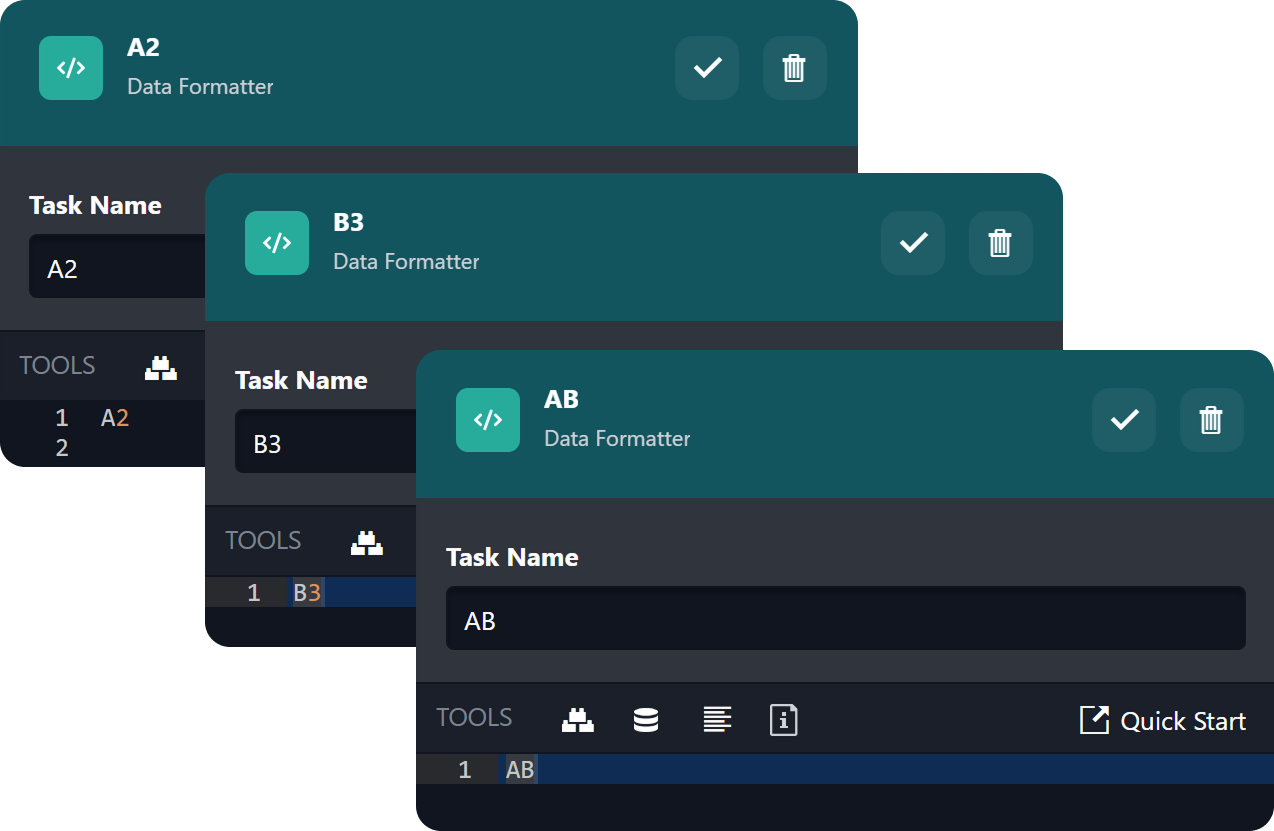The image size is (1274, 831).
Task: Open the Quick Start link
Action: tap(1163, 721)
